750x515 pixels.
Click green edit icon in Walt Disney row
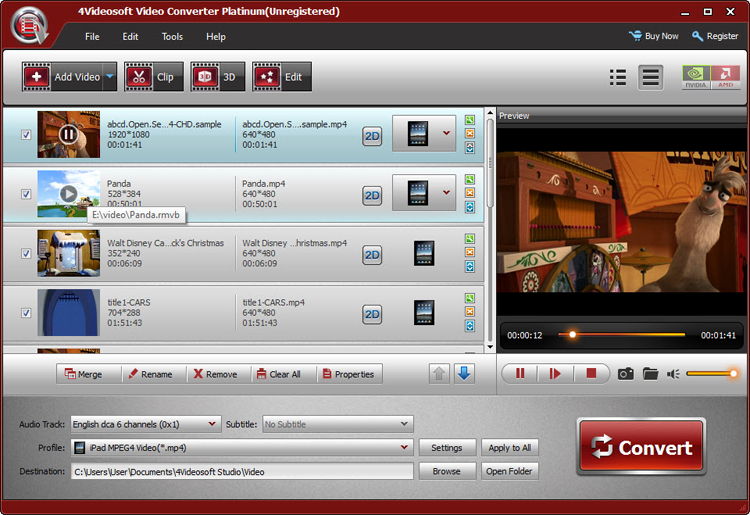[470, 239]
